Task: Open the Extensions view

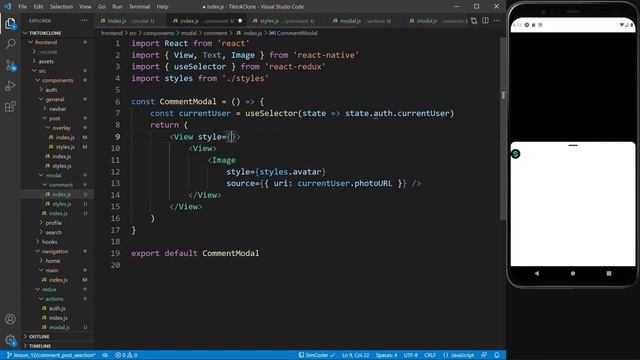Action: click(10, 107)
